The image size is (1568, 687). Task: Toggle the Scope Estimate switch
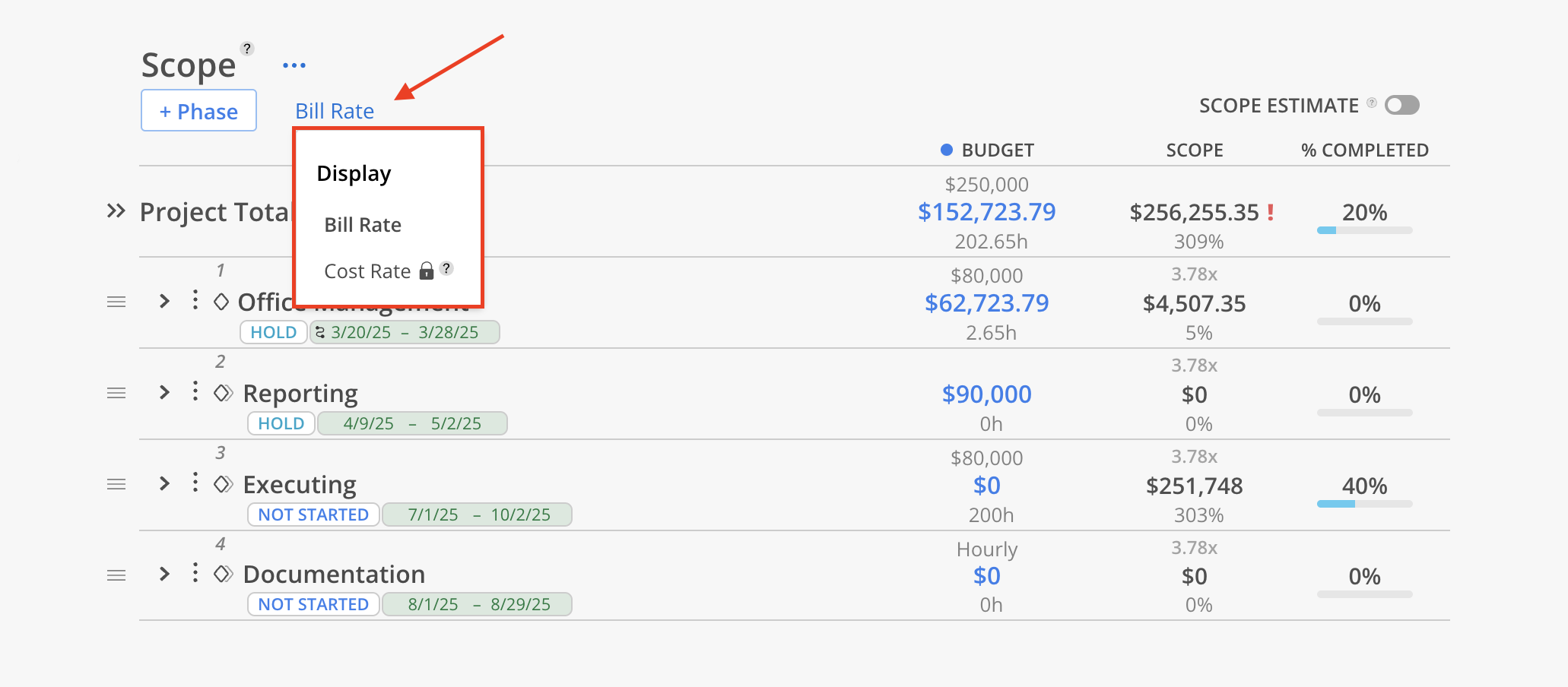click(1402, 105)
